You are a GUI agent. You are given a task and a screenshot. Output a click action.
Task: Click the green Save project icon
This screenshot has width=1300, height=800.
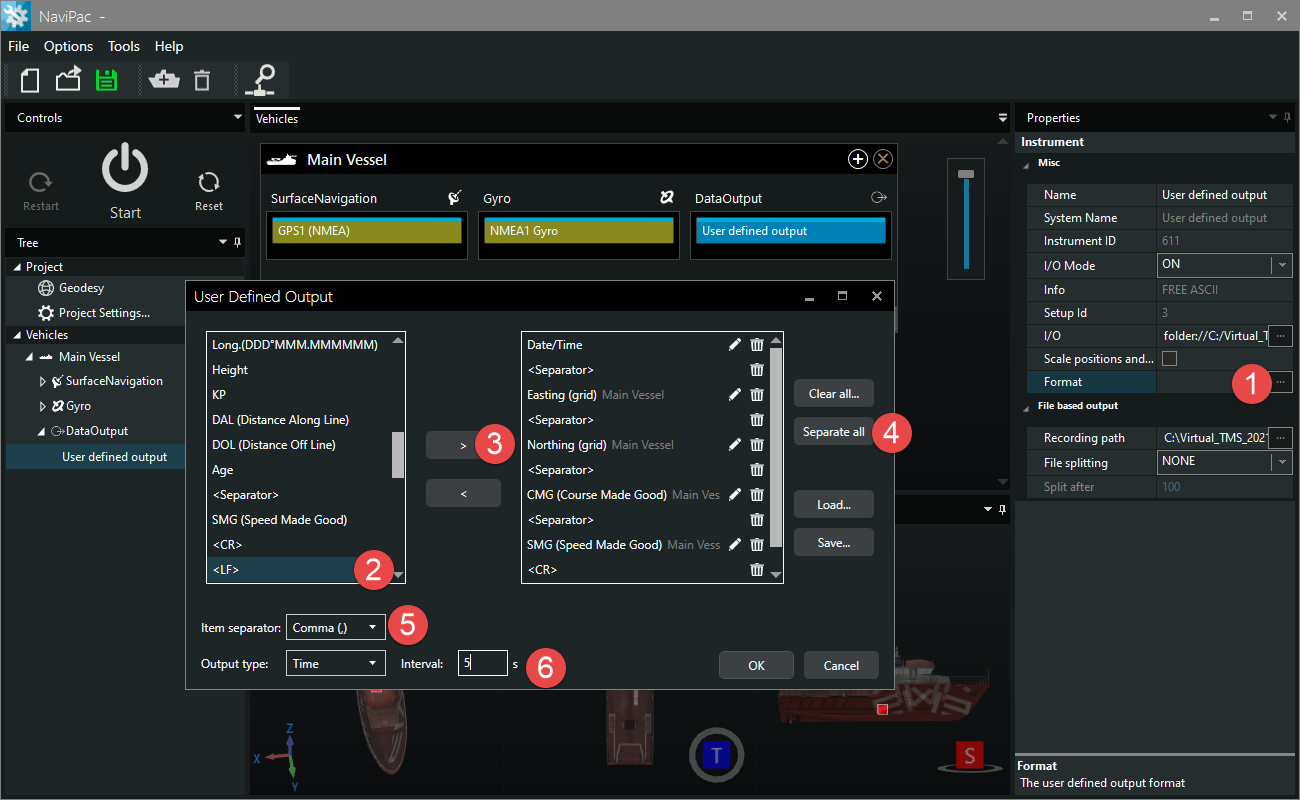pyautogui.click(x=107, y=80)
